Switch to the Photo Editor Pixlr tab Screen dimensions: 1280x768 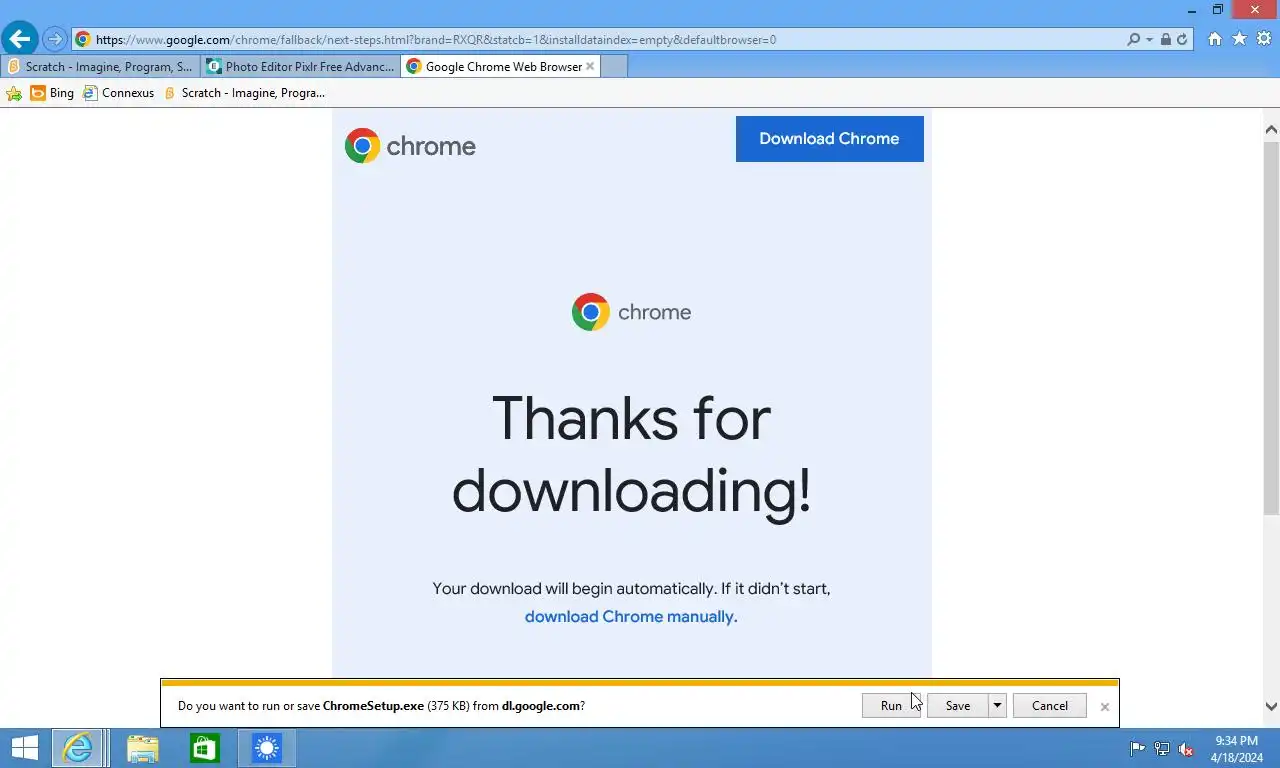pyautogui.click(x=300, y=67)
